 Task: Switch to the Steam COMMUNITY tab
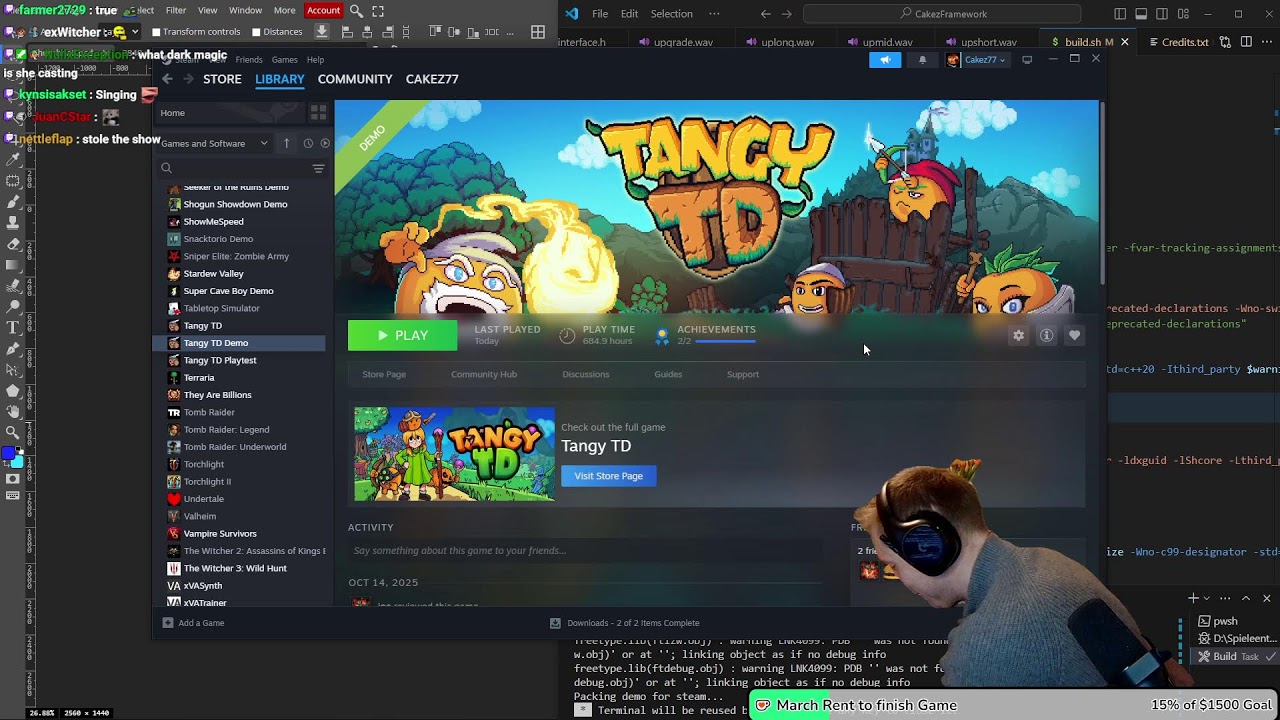point(355,79)
